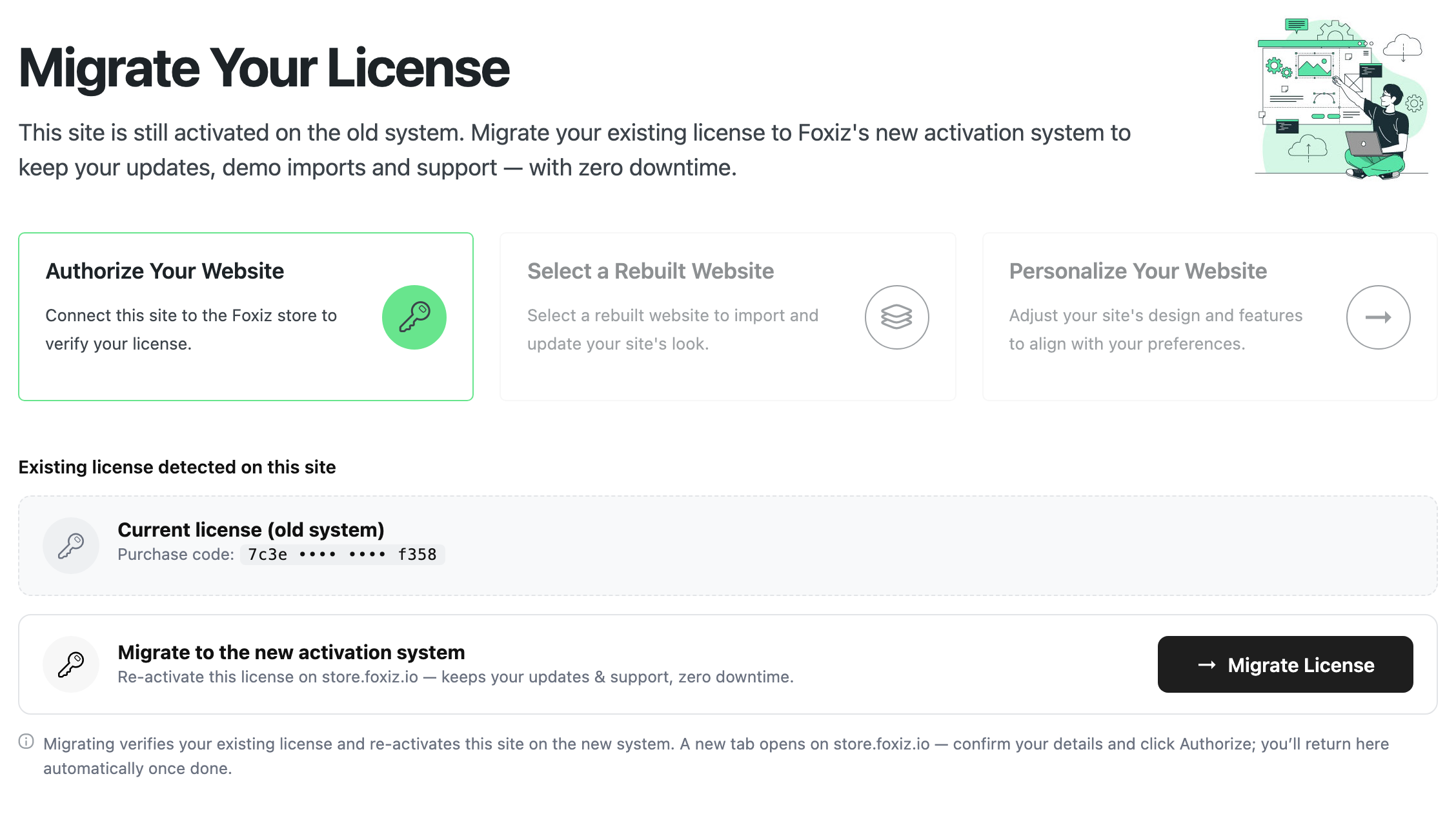Screen dimensions: 1456x814
Task: Click the Connect this site to Foxiz store description
Action: 191,330
